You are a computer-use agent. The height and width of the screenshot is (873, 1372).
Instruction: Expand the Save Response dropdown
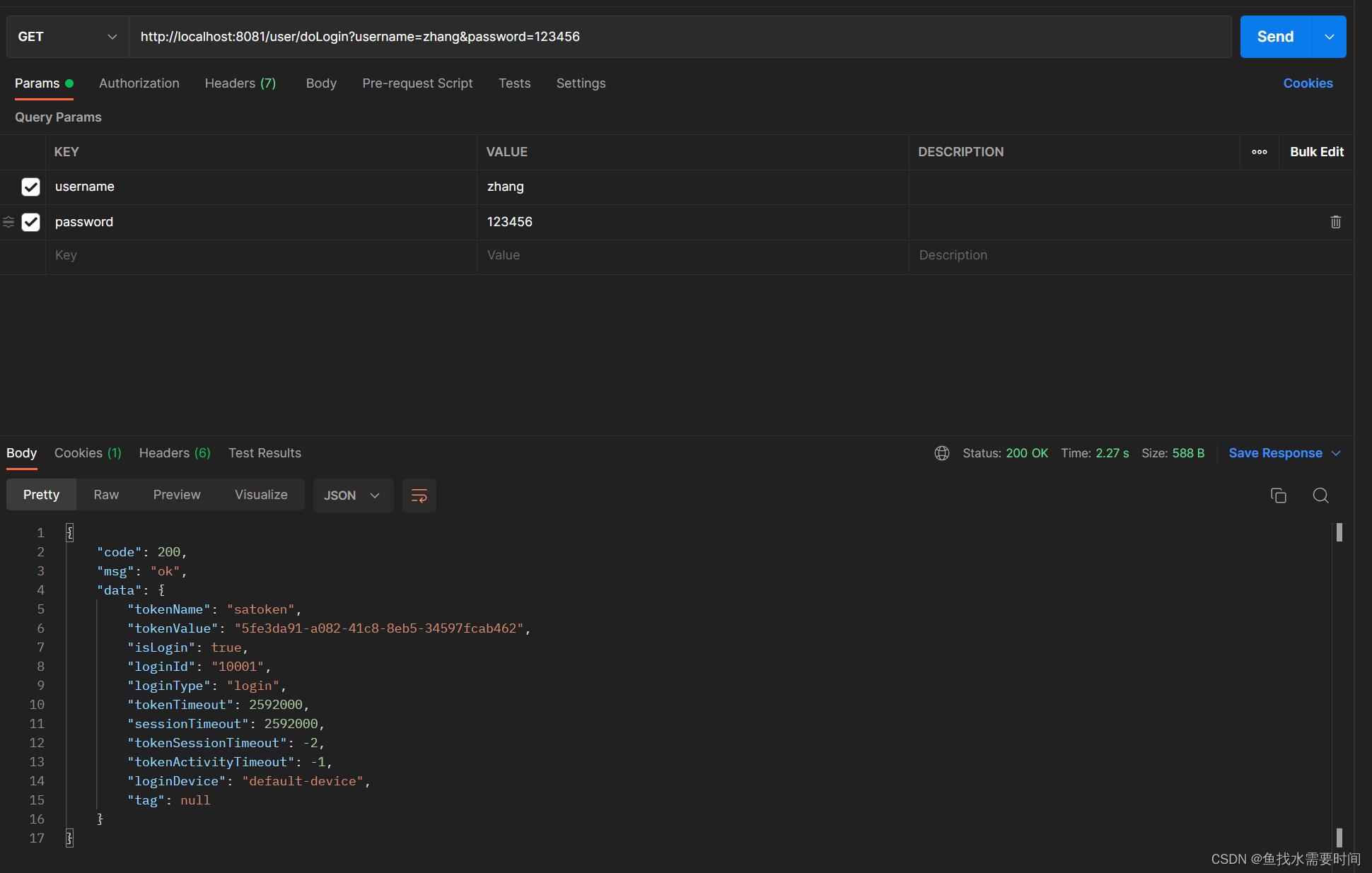click(x=1335, y=453)
